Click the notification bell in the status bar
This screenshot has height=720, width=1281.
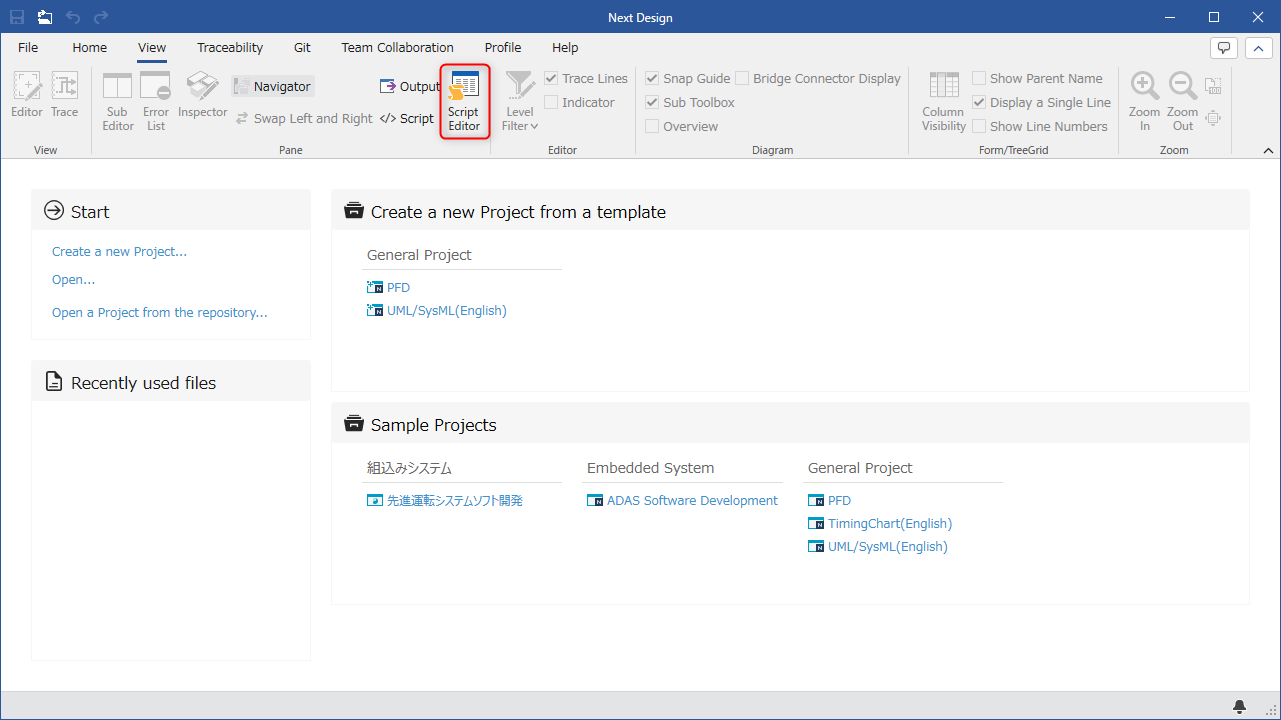(x=1240, y=706)
